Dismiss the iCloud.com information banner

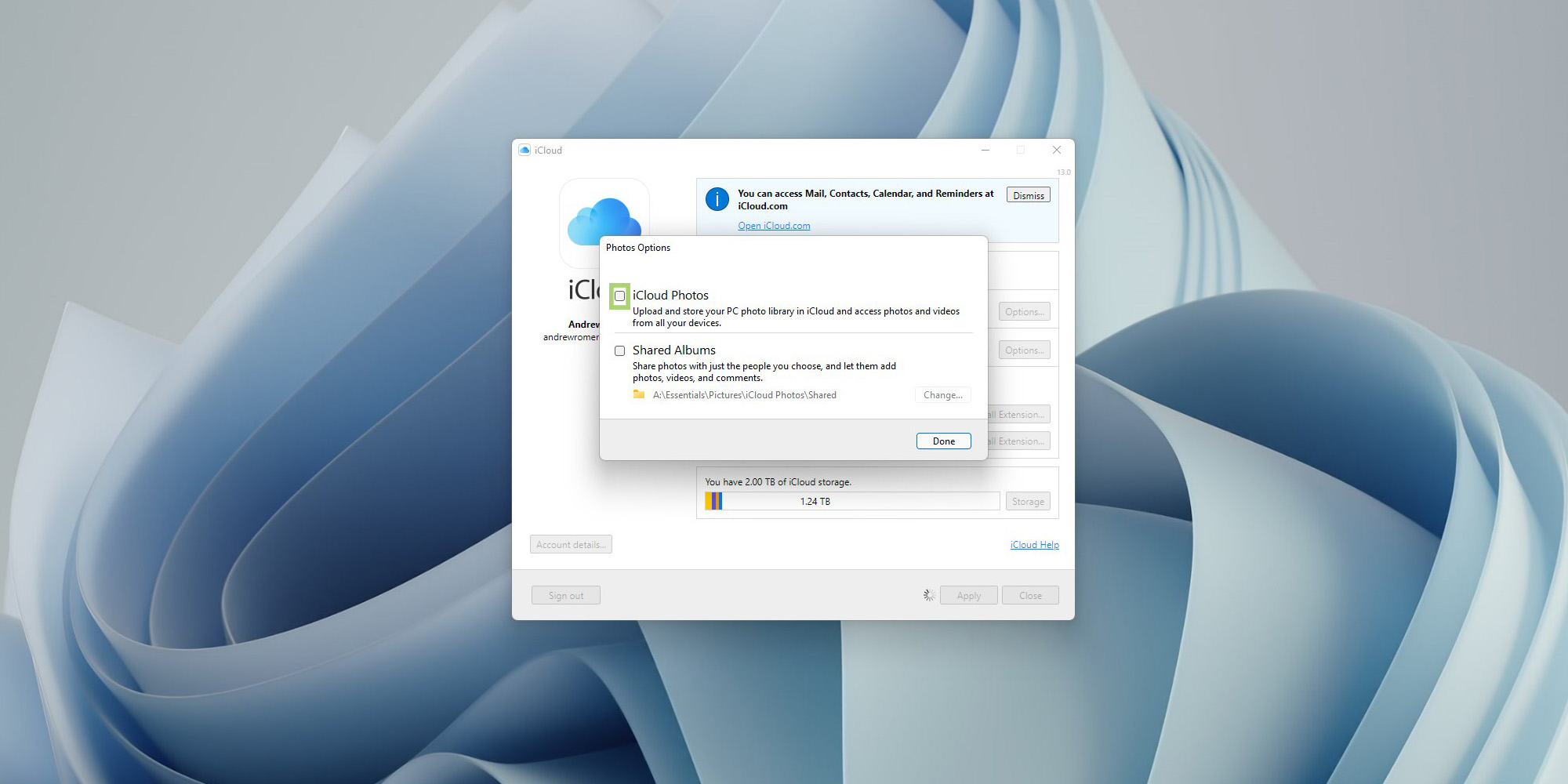click(1028, 195)
